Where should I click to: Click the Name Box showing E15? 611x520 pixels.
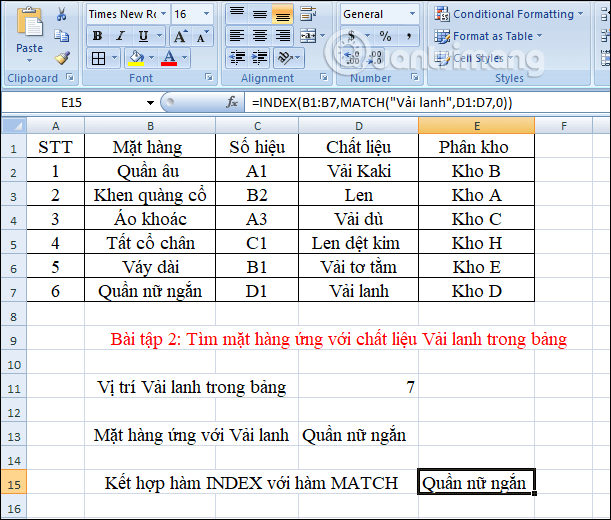coord(72,103)
